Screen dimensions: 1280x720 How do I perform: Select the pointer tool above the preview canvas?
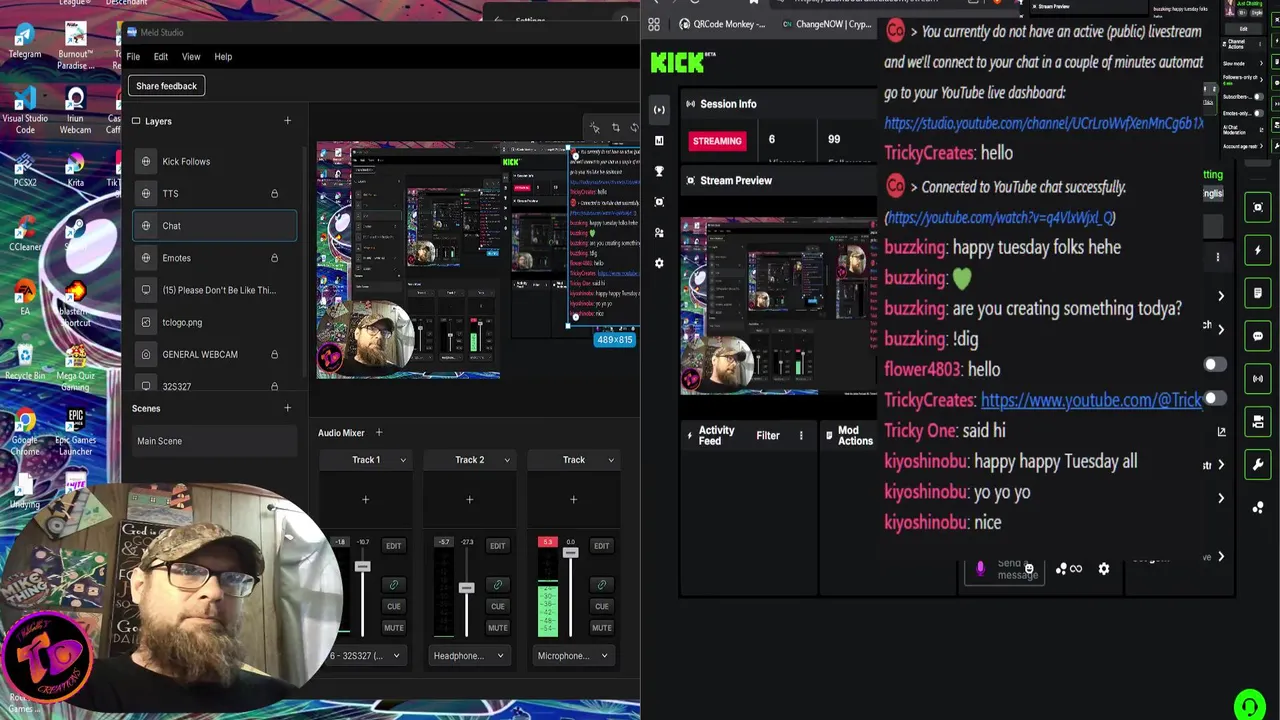594,128
